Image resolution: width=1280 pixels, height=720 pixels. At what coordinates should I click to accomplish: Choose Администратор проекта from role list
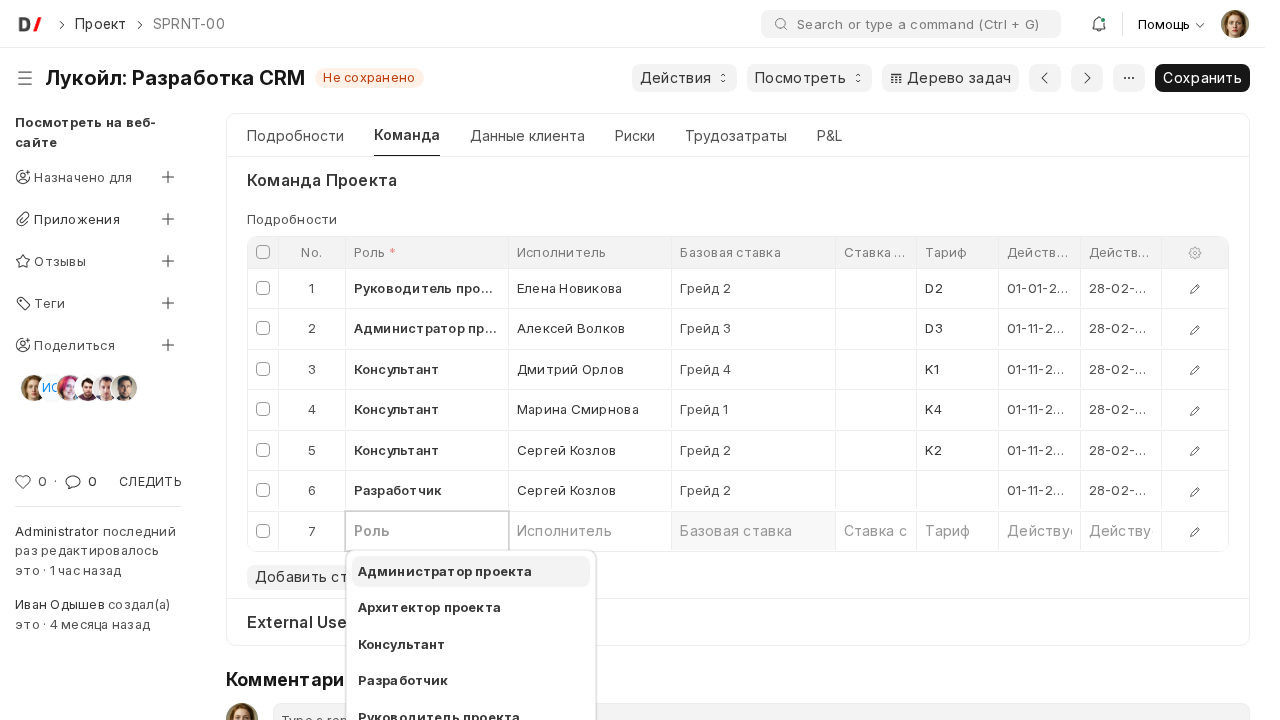(x=471, y=572)
